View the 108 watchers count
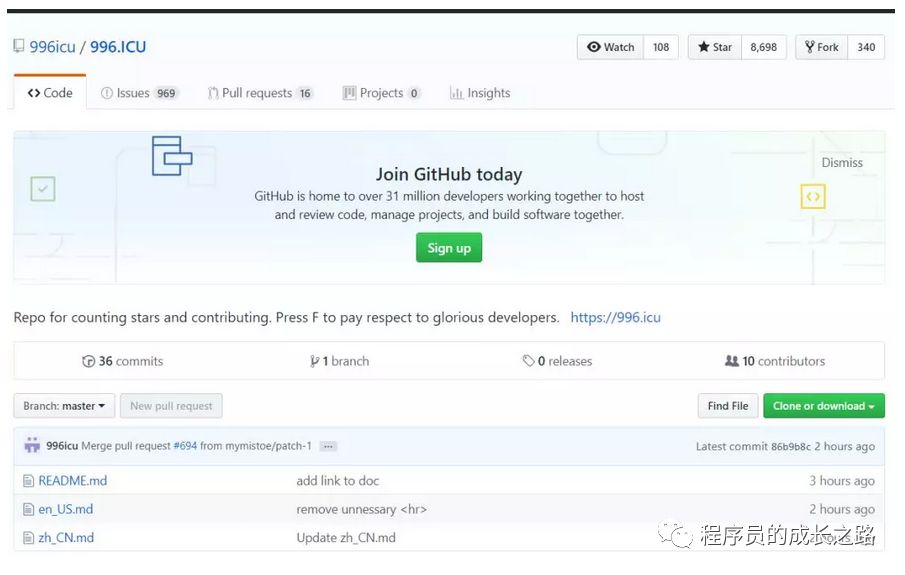 pos(661,47)
